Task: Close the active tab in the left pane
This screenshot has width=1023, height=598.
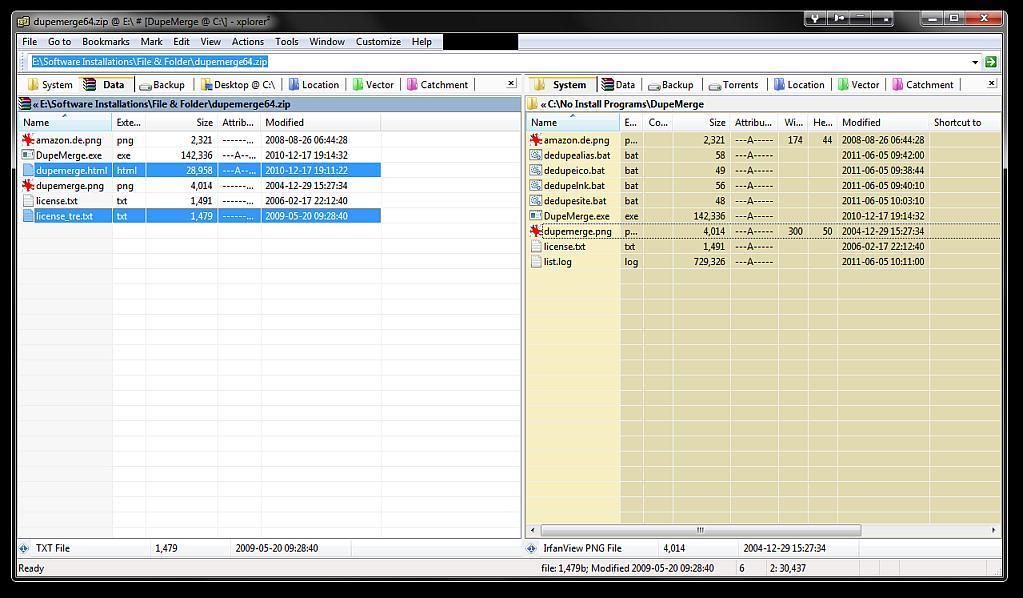Action: click(511, 83)
